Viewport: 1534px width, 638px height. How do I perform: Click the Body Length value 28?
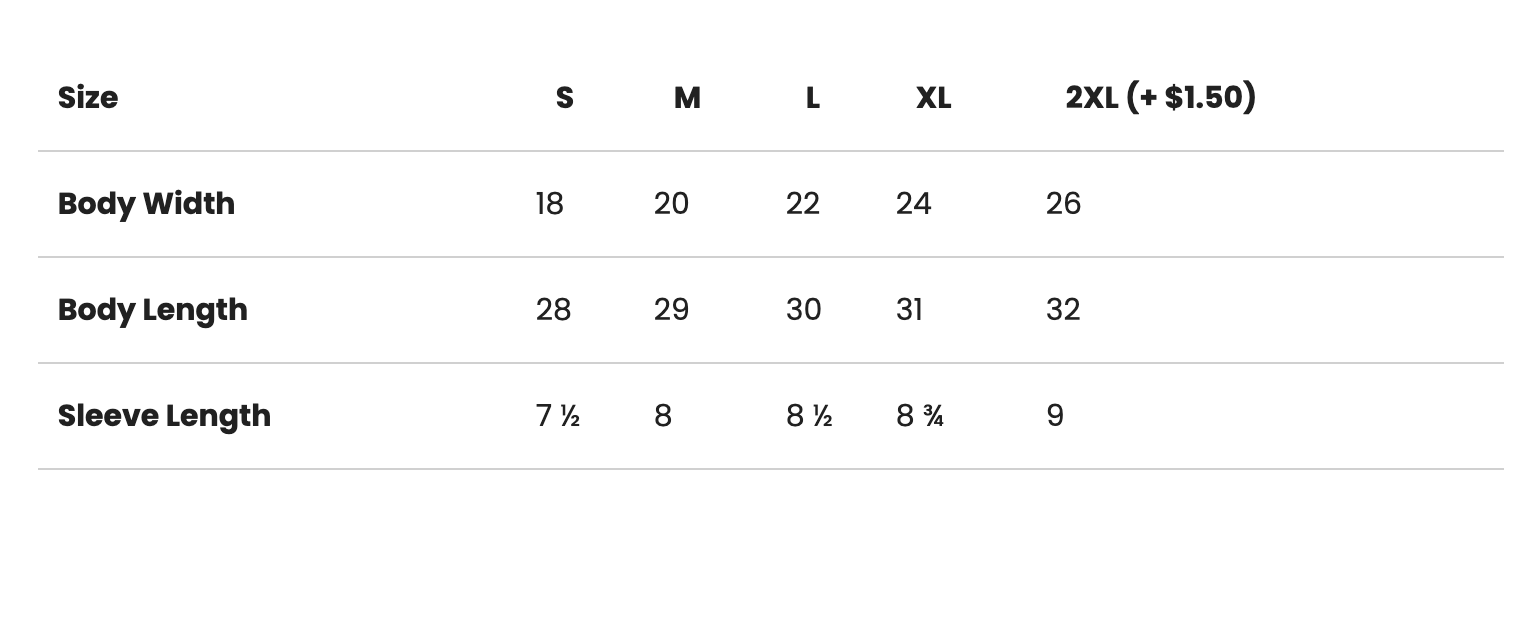pyautogui.click(x=553, y=310)
